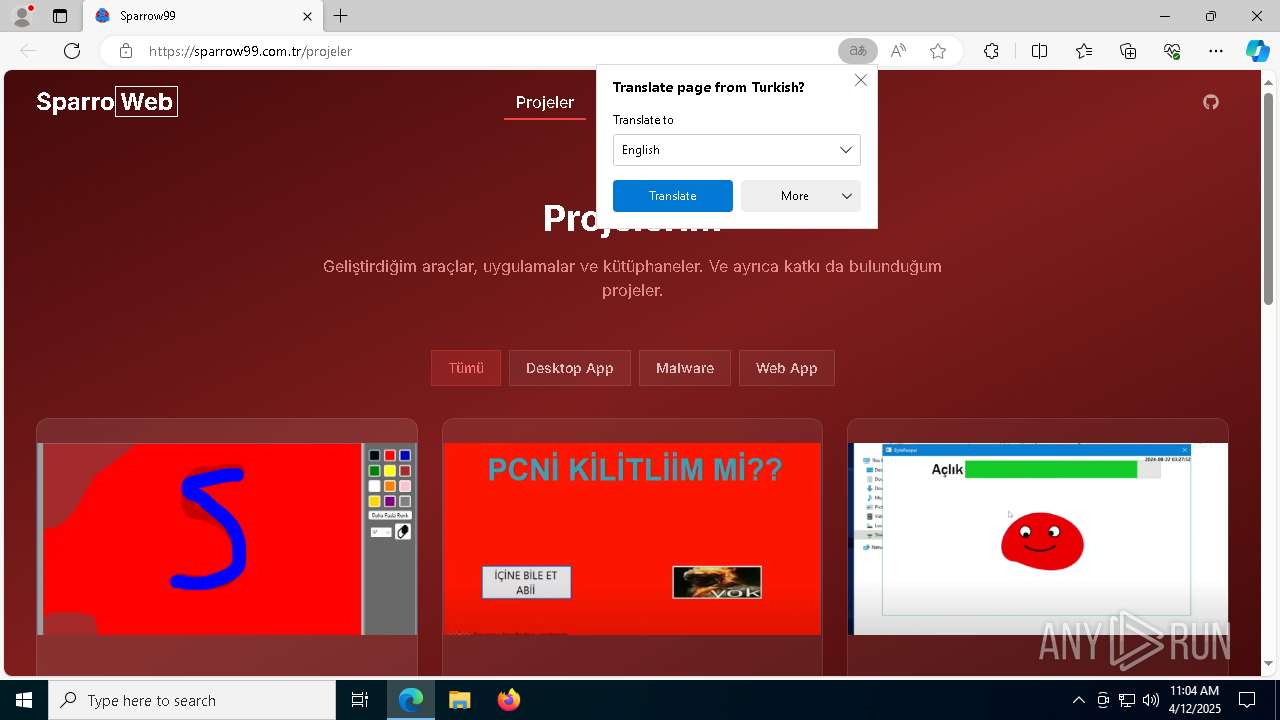The height and width of the screenshot is (720, 1280).
Task: Close the translate popup
Action: click(861, 80)
